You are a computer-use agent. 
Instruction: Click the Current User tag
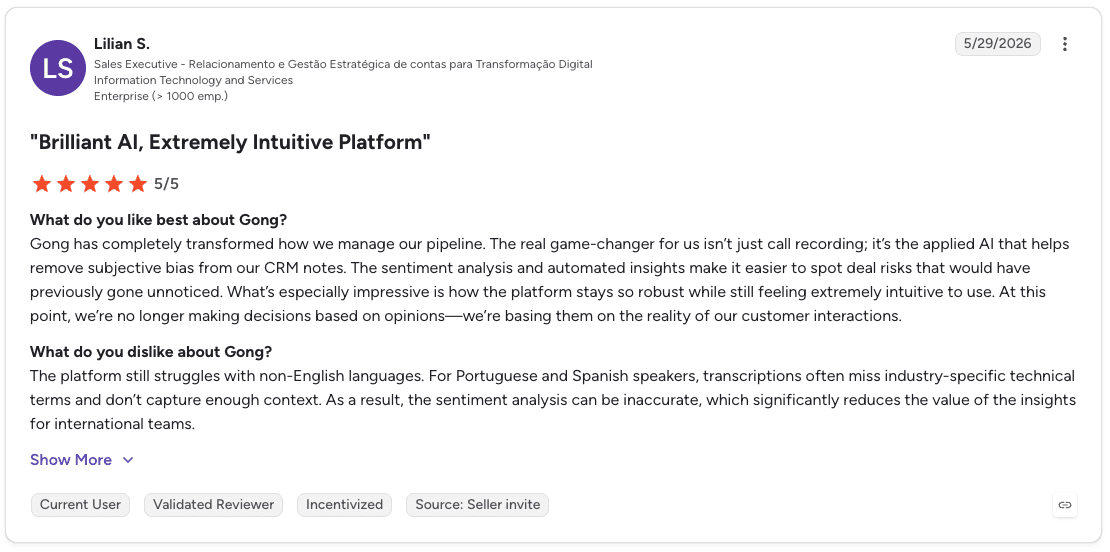click(81, 505)
